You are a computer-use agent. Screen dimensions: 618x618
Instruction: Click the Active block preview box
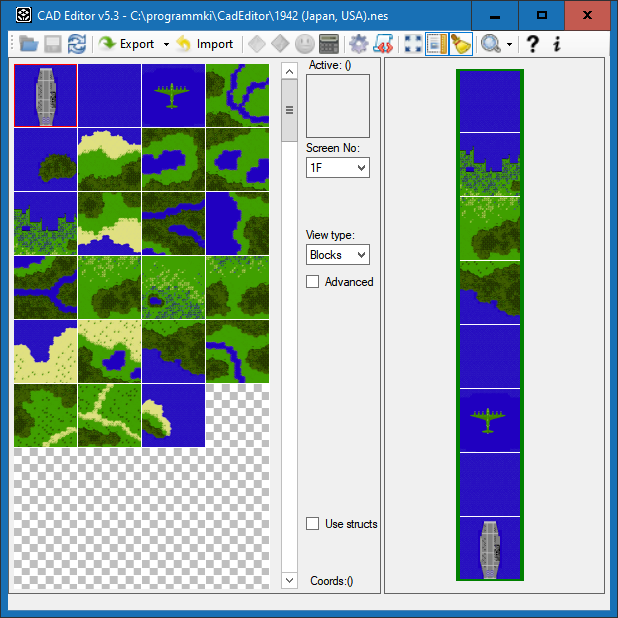pyautogui.click(x=338, y=106)
